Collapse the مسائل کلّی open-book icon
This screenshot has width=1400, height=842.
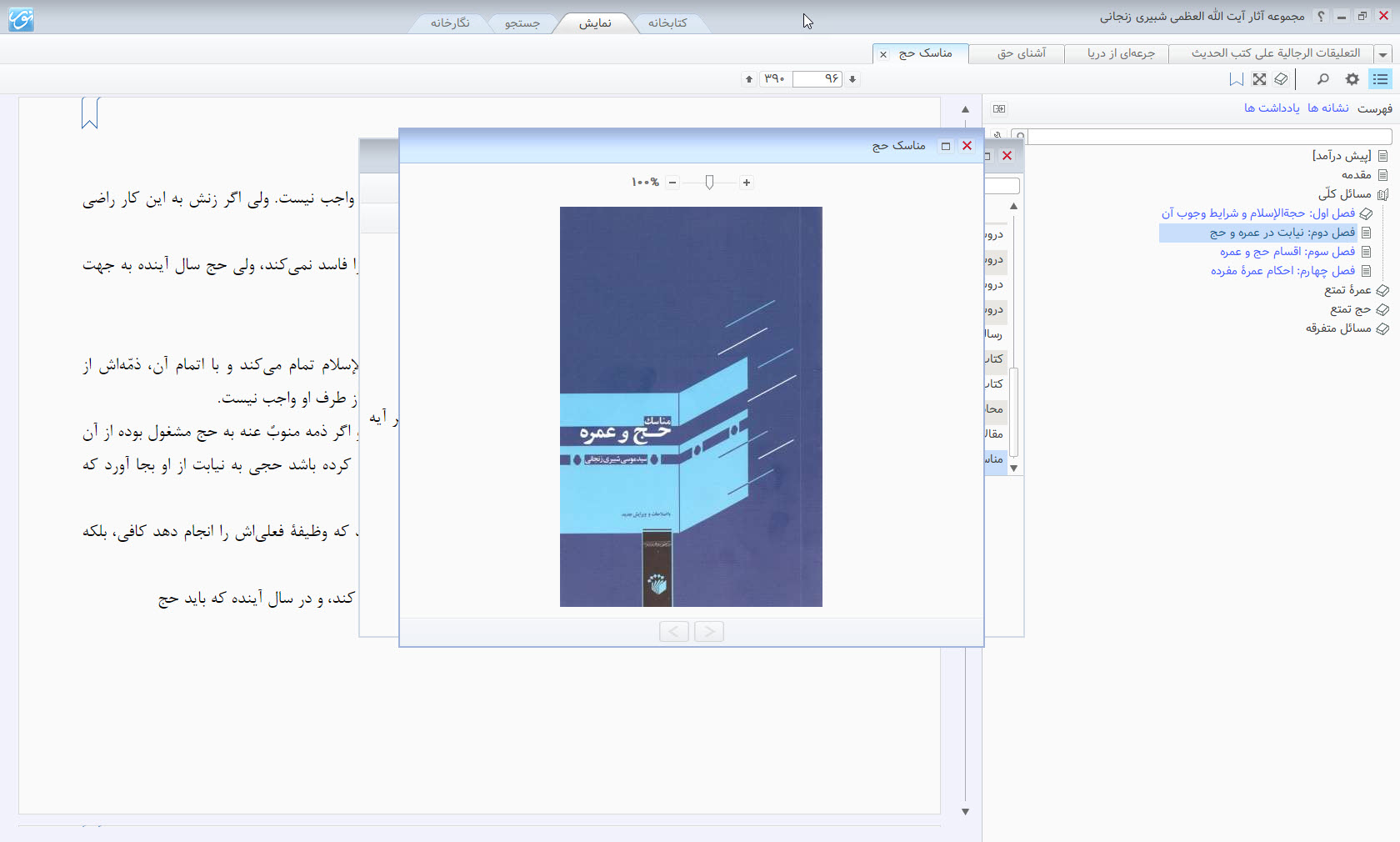point(1383,195)
